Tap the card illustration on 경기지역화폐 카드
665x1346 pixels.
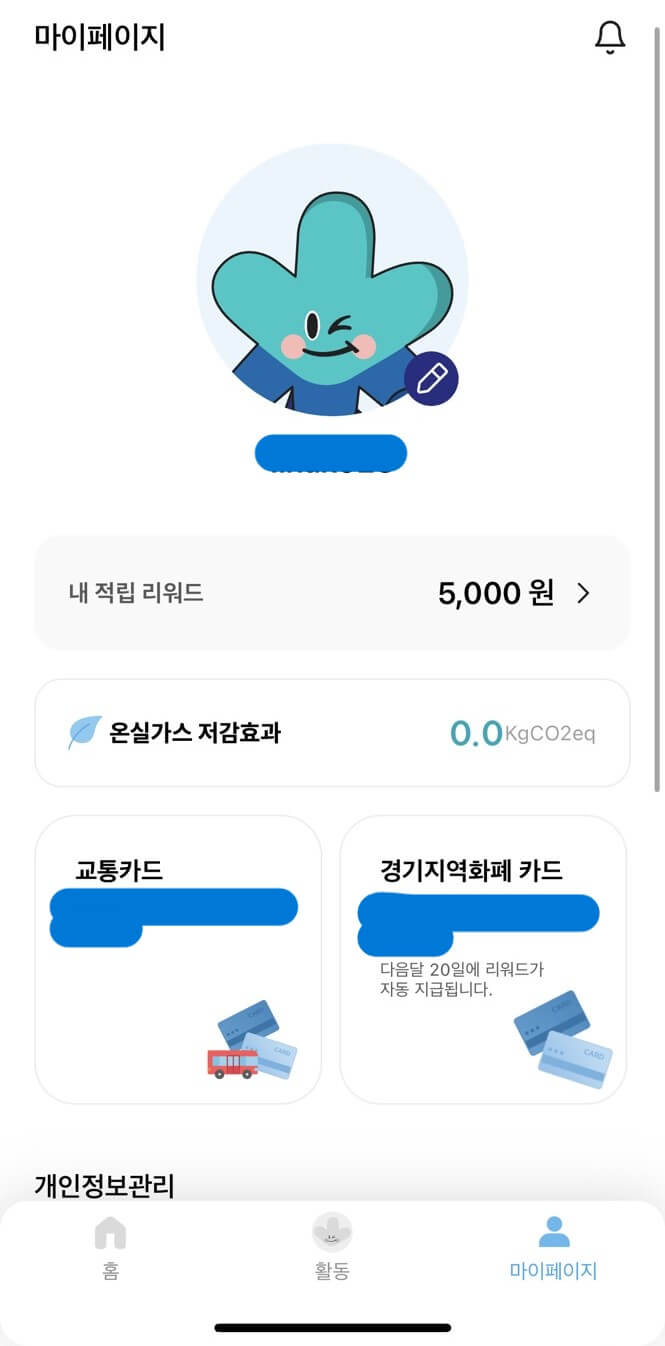pos(562,1040)
